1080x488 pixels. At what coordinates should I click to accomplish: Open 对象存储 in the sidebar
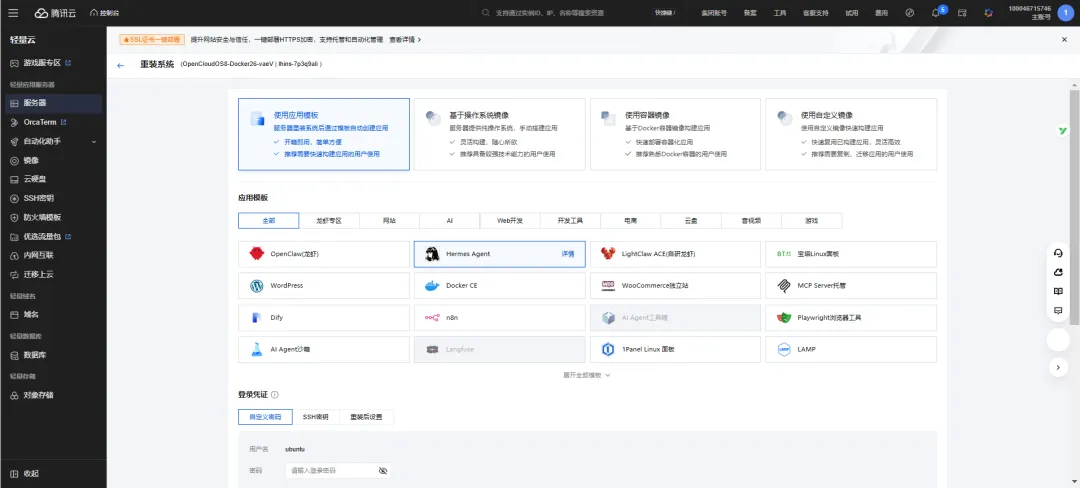39,396
